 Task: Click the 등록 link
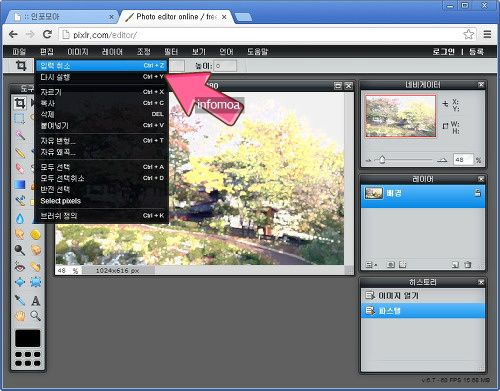476,51
